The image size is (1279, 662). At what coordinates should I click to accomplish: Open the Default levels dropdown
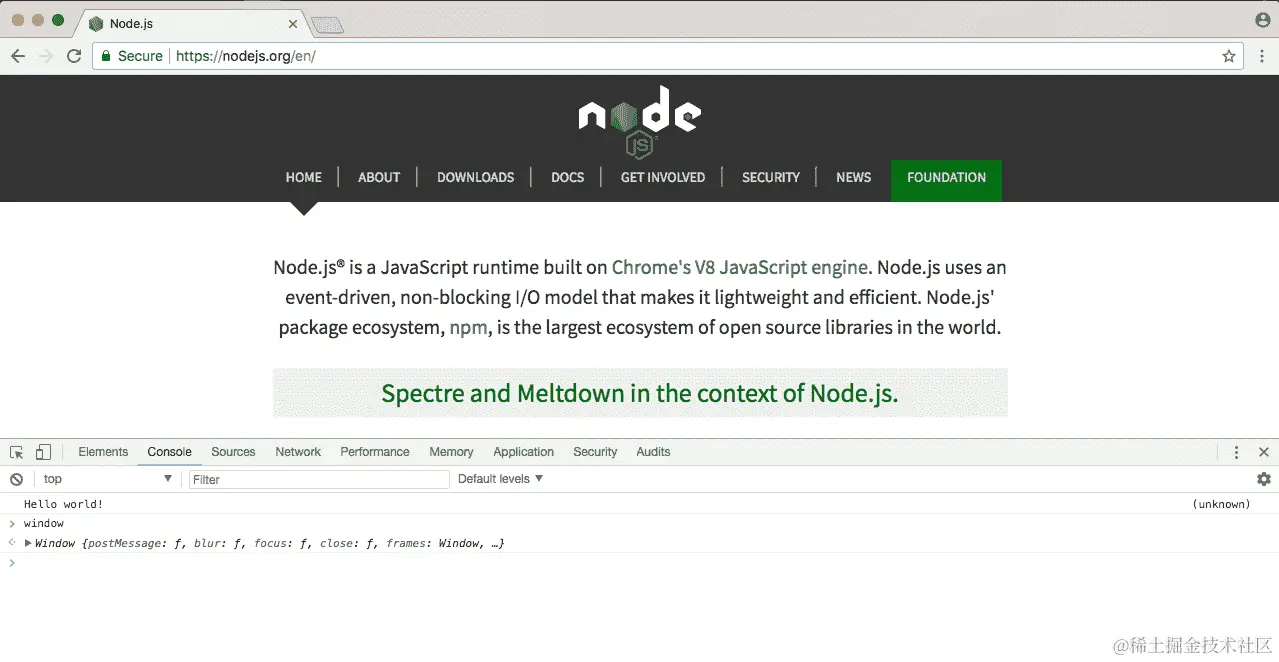pyautogui.click(x=500, y=479)
